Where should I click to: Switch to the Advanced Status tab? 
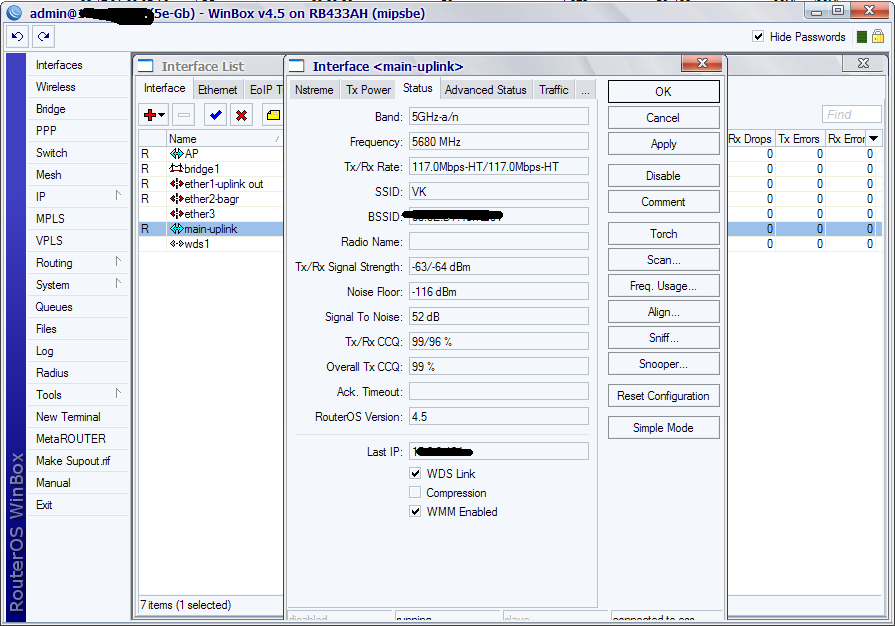click(x=486, y=90)
